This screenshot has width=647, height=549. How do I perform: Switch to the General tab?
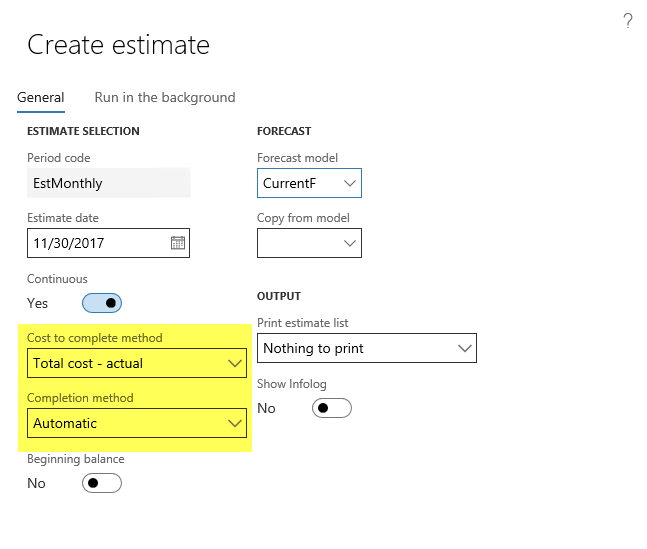coord(41,97)
